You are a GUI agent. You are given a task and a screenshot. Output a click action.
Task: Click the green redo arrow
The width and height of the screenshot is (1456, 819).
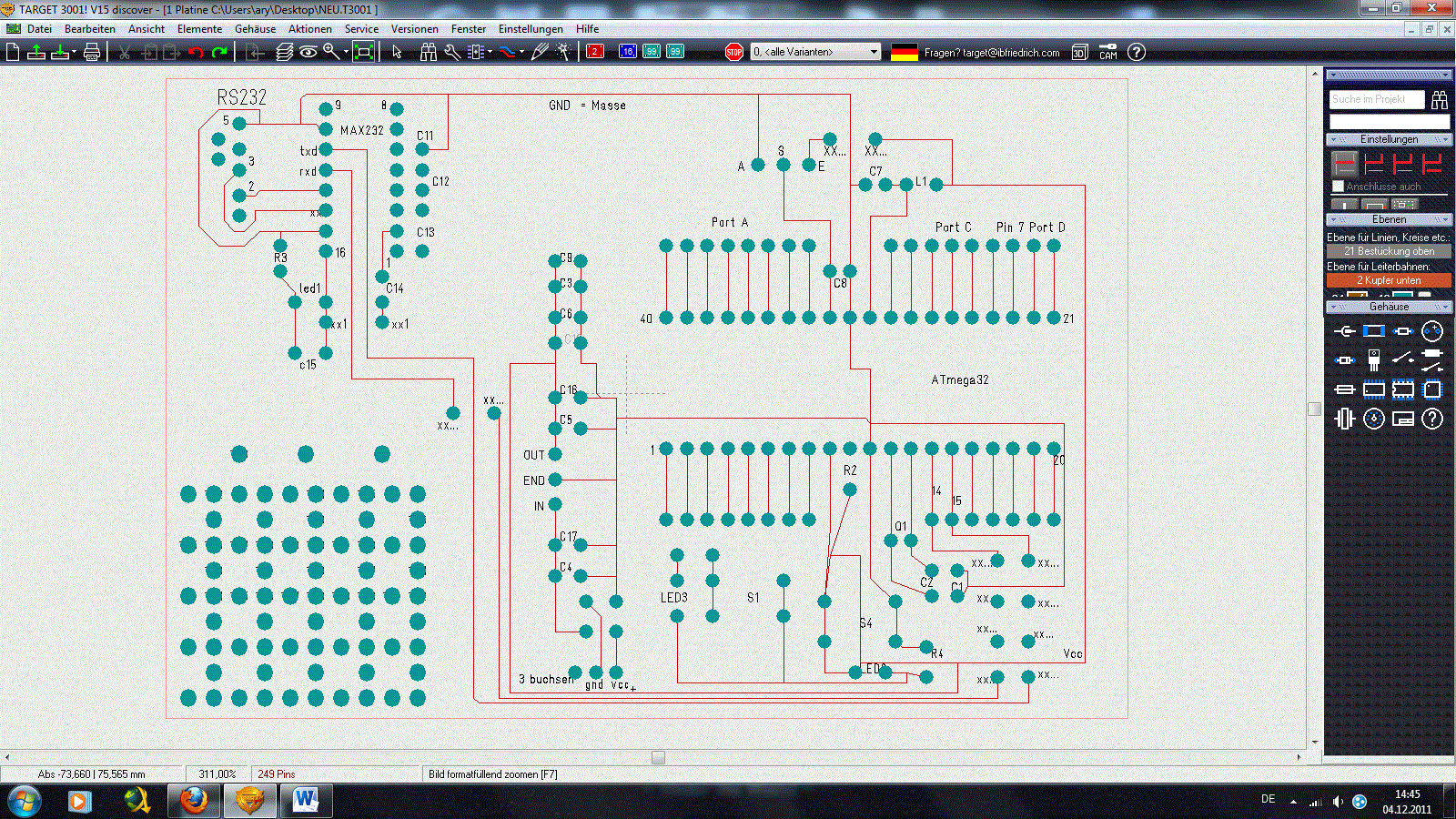click(x=219, y=52)
